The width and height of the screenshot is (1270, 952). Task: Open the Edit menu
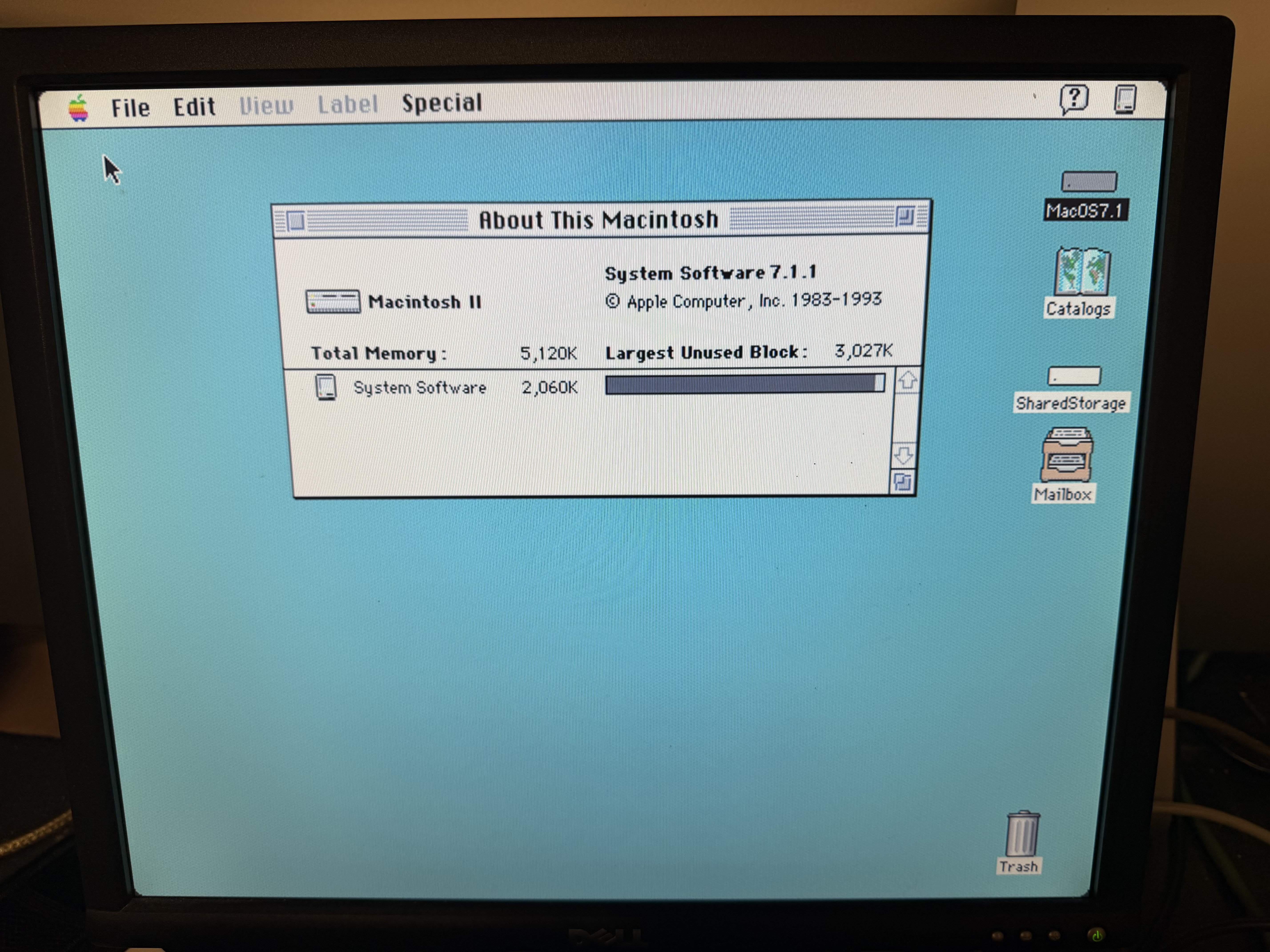point(195,107)
